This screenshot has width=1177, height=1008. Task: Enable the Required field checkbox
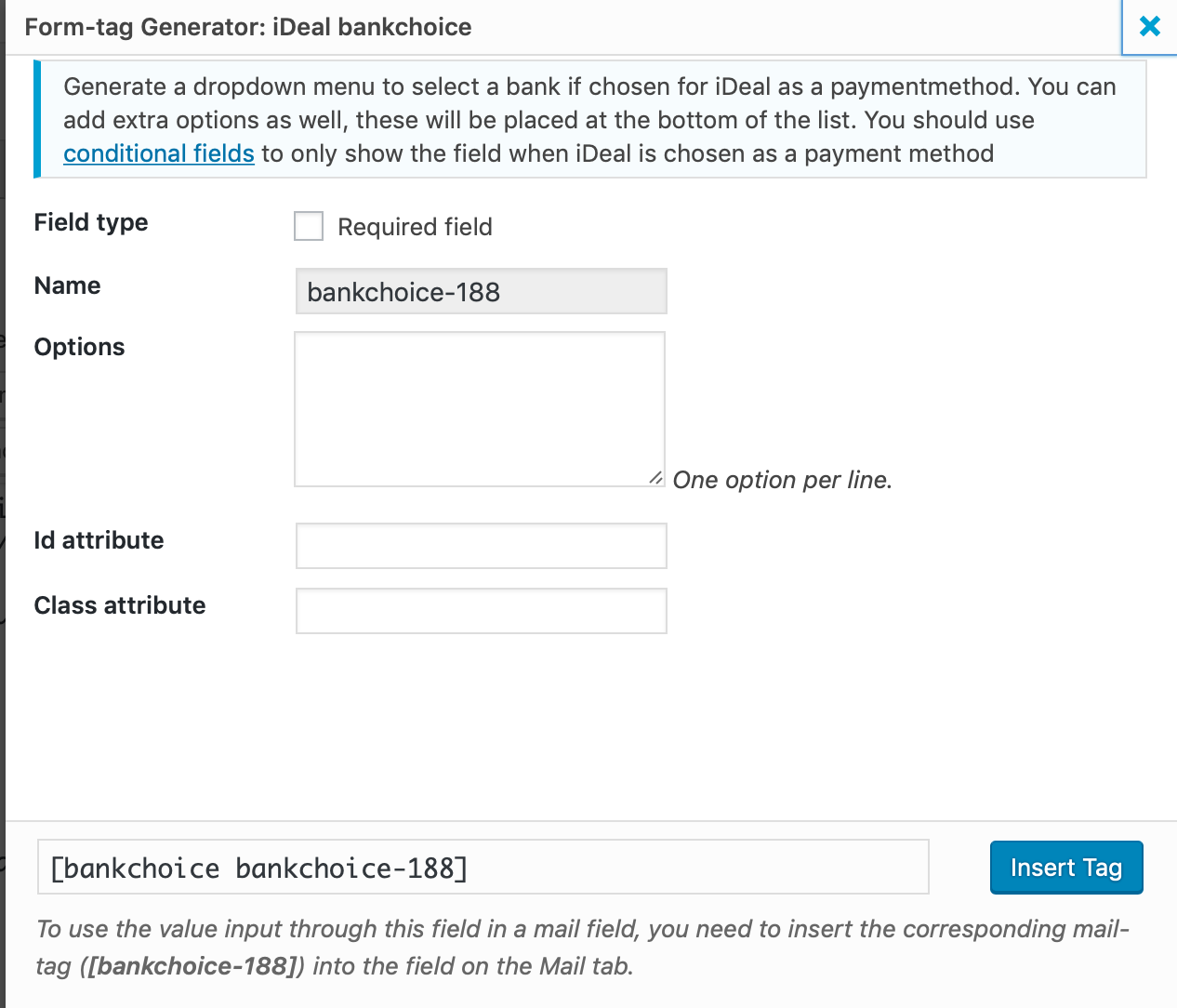click(309, 226)
